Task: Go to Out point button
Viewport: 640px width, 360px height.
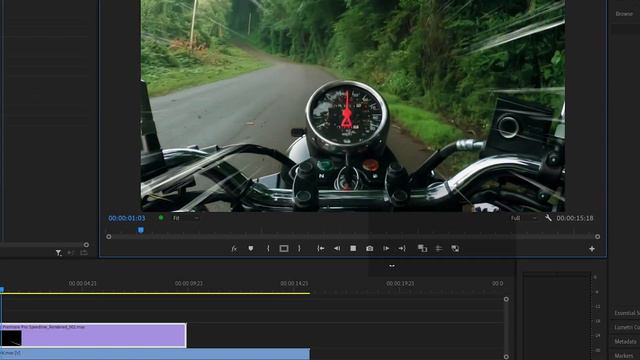Action: coord(402,248)
